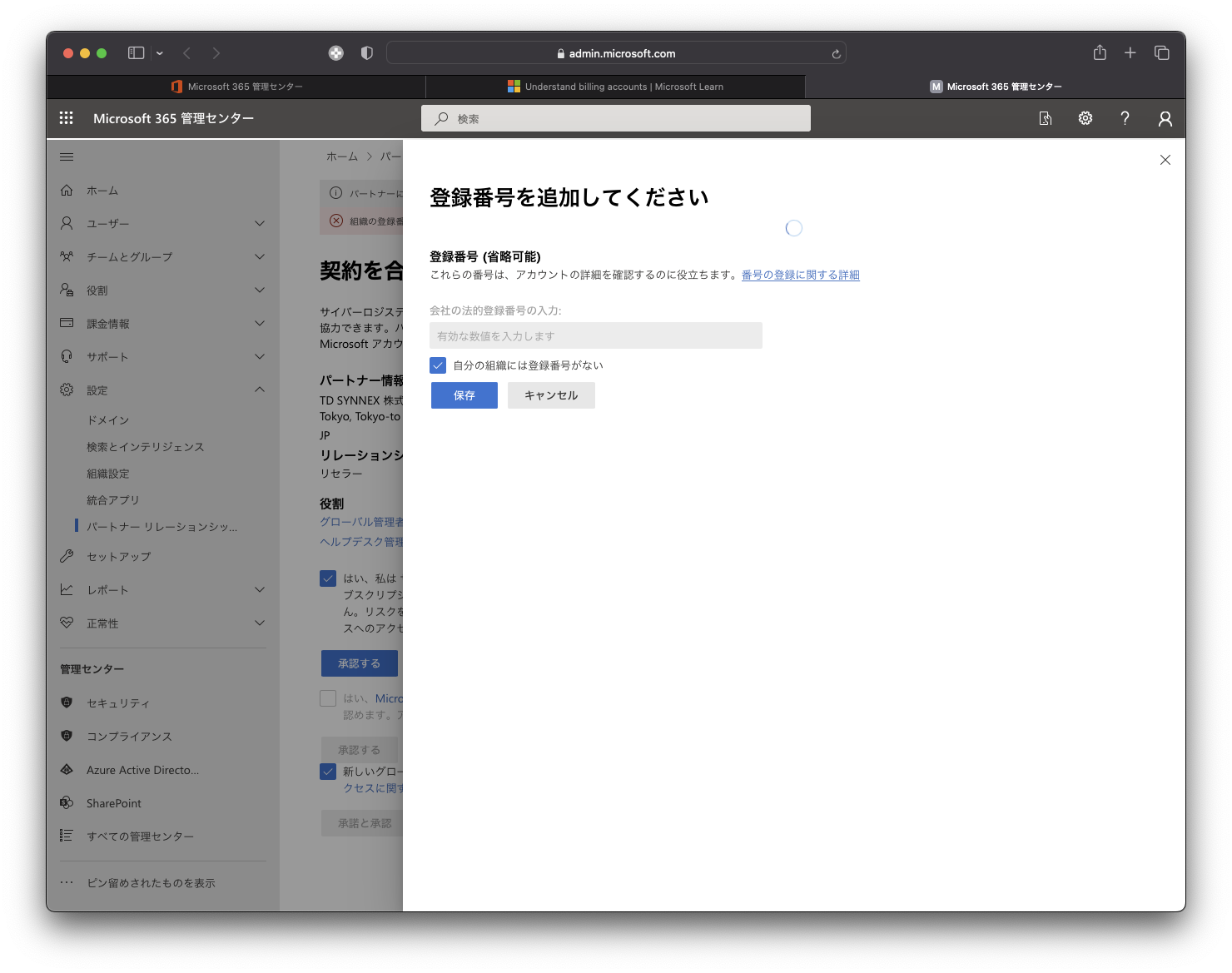Open the help question mark icon
Image resolution: width=1232 pixels, height=973 pixels.
(x=1125, y=118)
